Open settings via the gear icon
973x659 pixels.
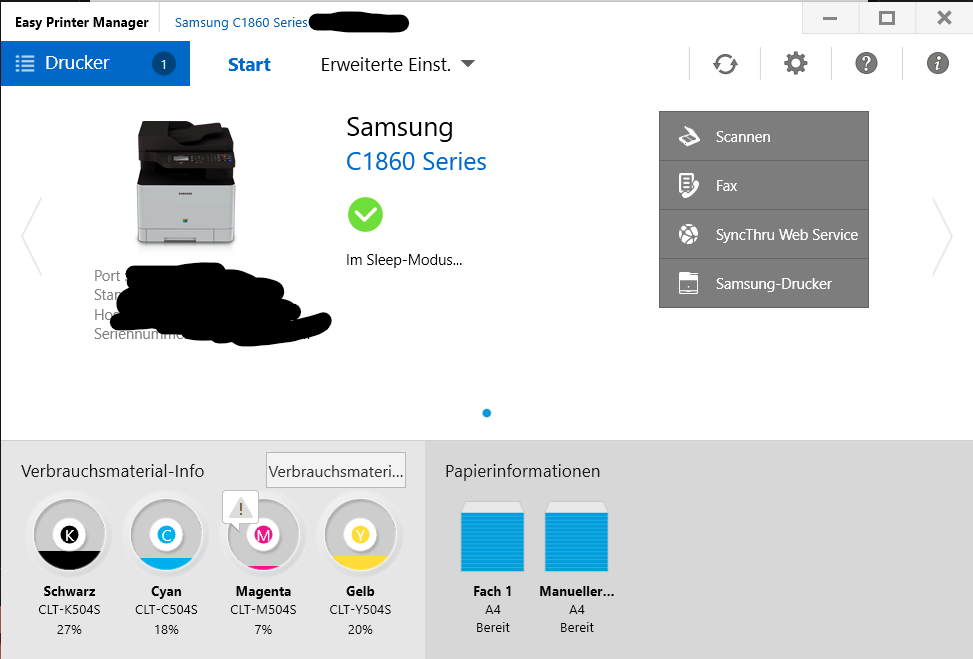pyautogui.click(x=796, y=63)
